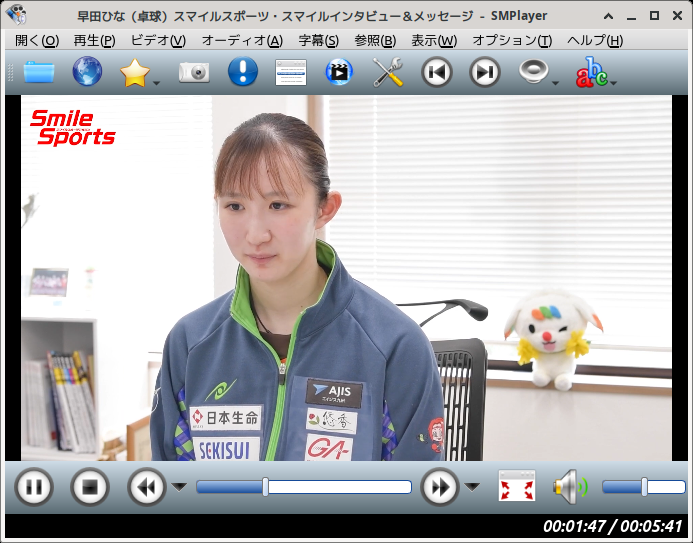Expand the Favorites star dropdown arrow
The width and height of the screenshot is (693, 543).
(x=156, y=83)
